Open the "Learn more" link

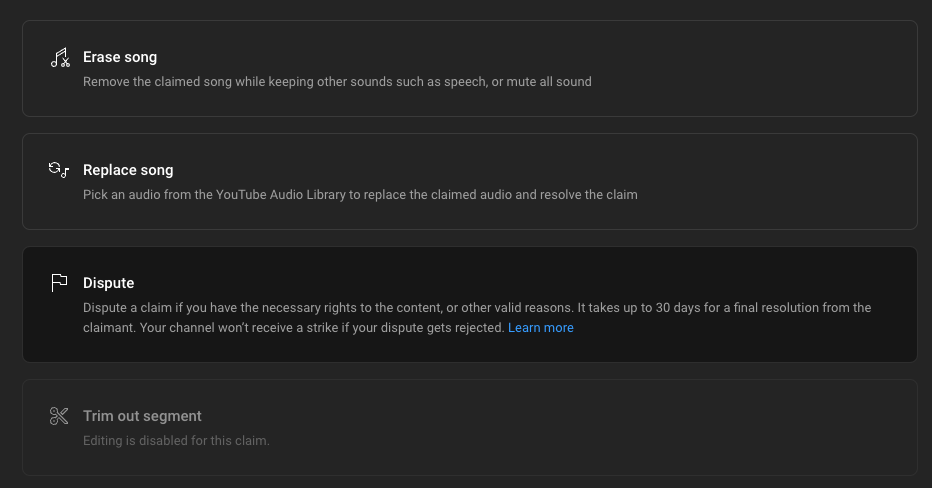click(541, 328)
